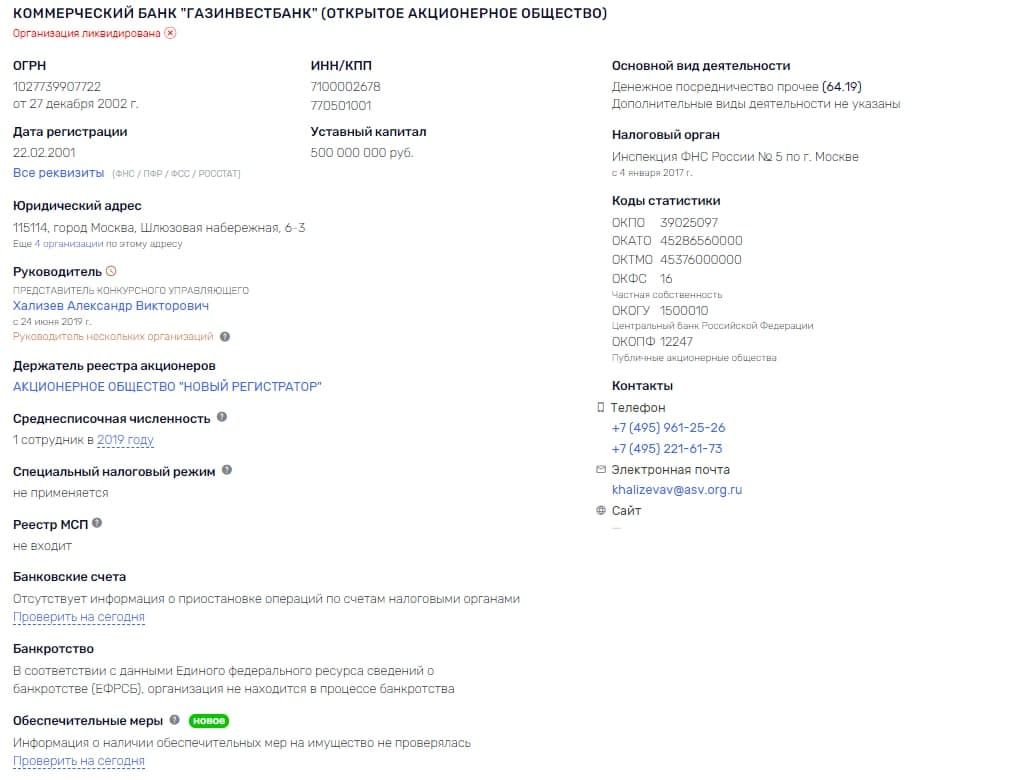Call phone number +7 (495) 961-25-26
The image size is (1019, 780).
coord(668,428)
